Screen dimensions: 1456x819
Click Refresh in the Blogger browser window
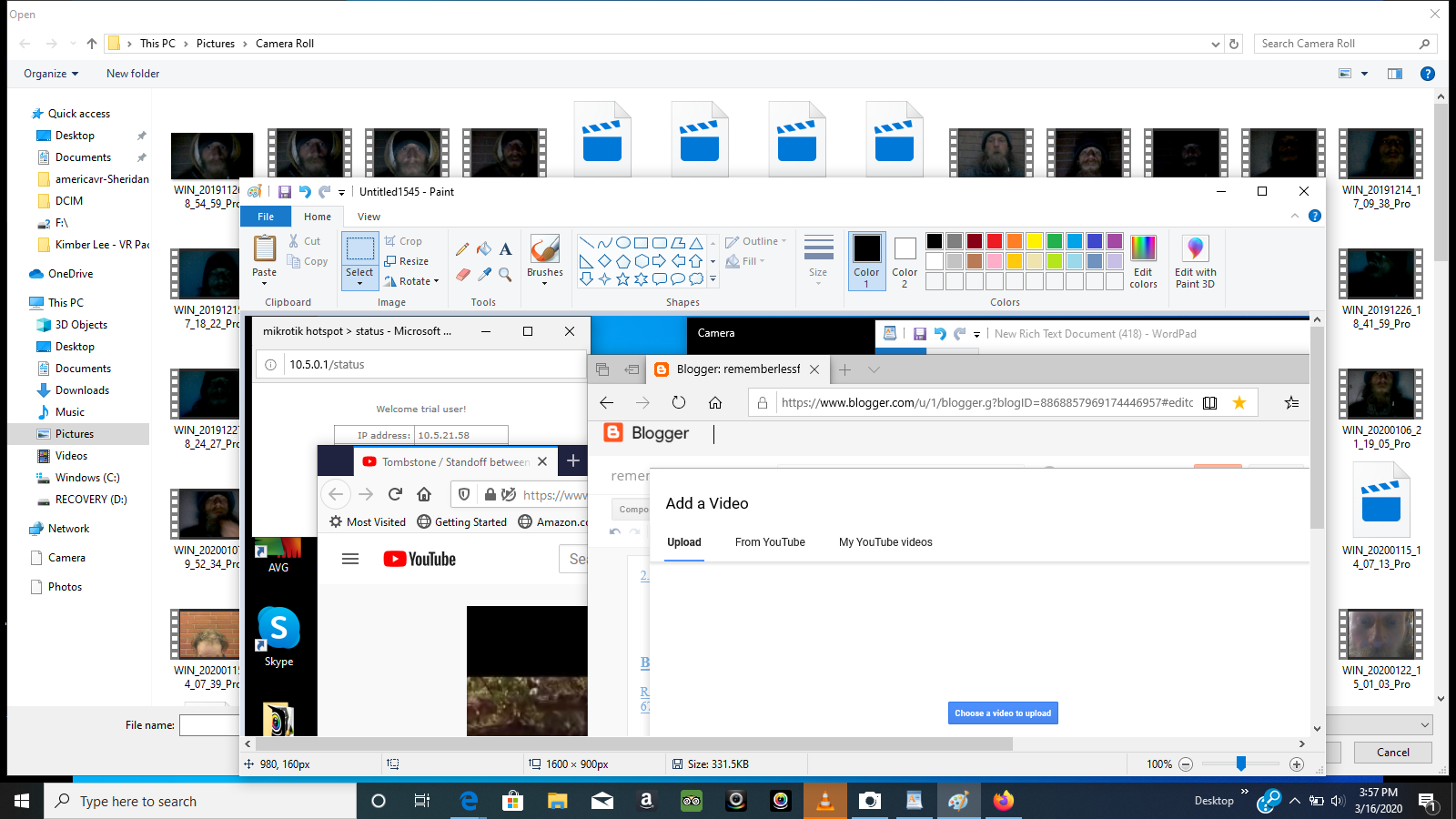coord(679,402)
